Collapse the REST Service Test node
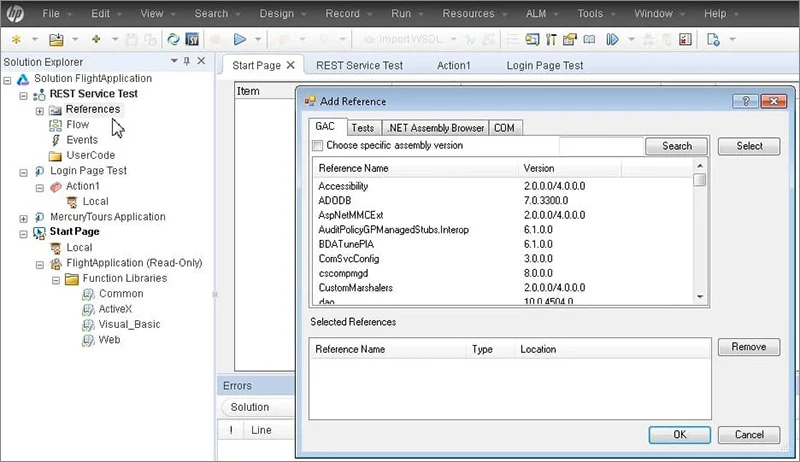Viewport: 800px width, 462px height. tap(23, 95)
